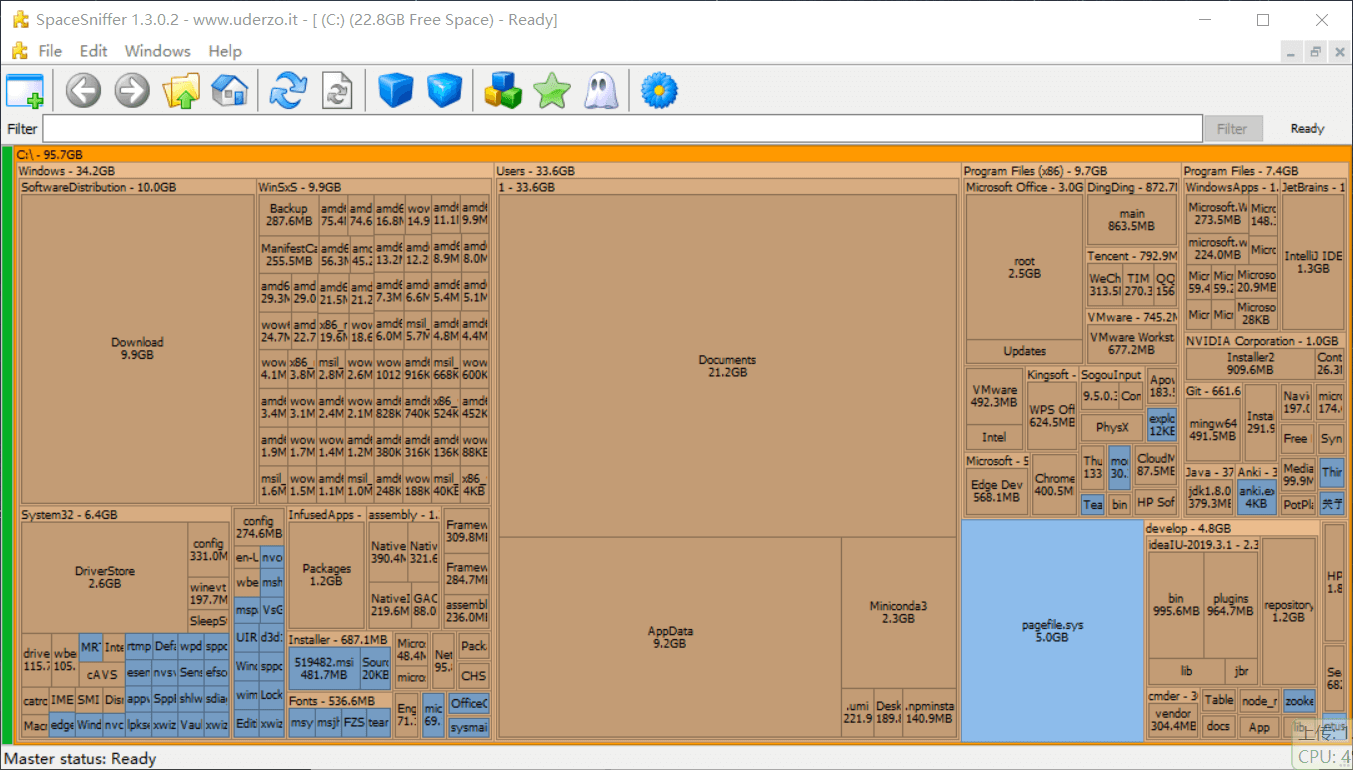Screen dimensions: 1353x770
Task: Toggle the ghost toolbar icon
Action: pos(601,91)
